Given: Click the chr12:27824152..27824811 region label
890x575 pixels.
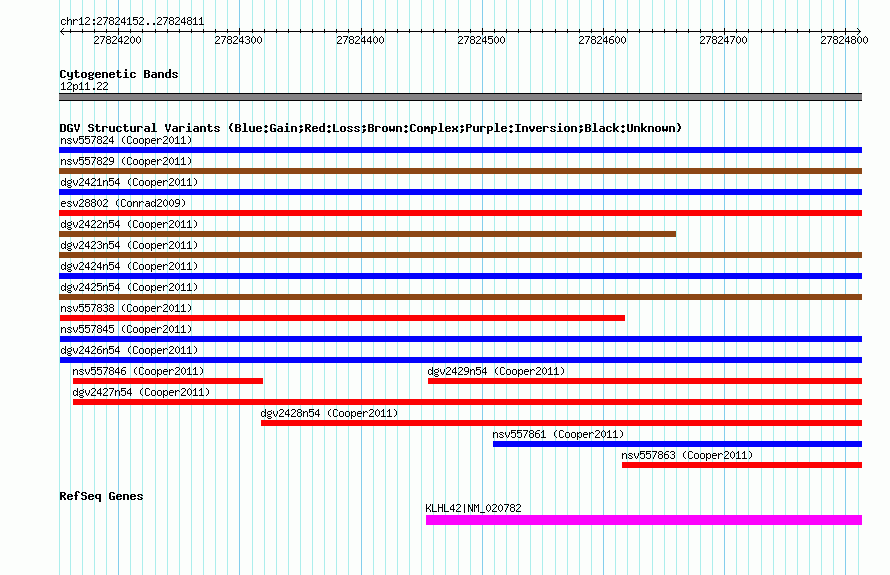Looking at the screenshot, I should [132, 22].
